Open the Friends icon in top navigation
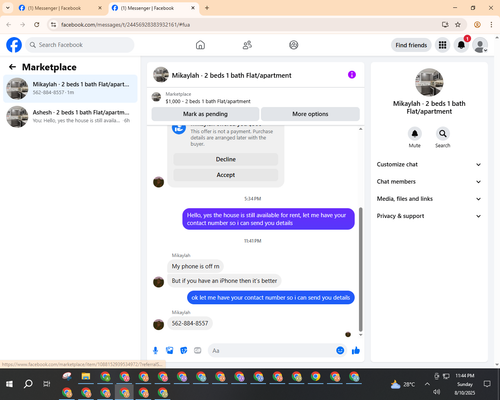The image size is (500, 400). [x=247, y=45]
